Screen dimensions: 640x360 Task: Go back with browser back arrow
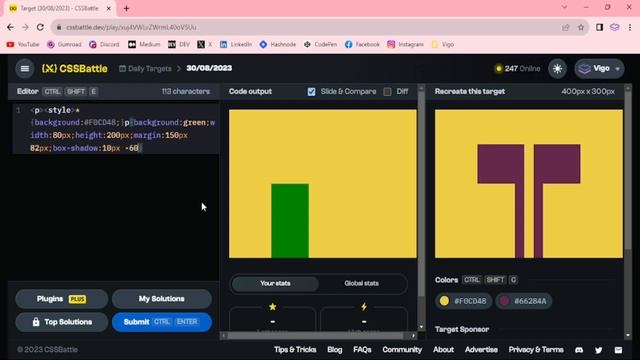click(10, 27)
